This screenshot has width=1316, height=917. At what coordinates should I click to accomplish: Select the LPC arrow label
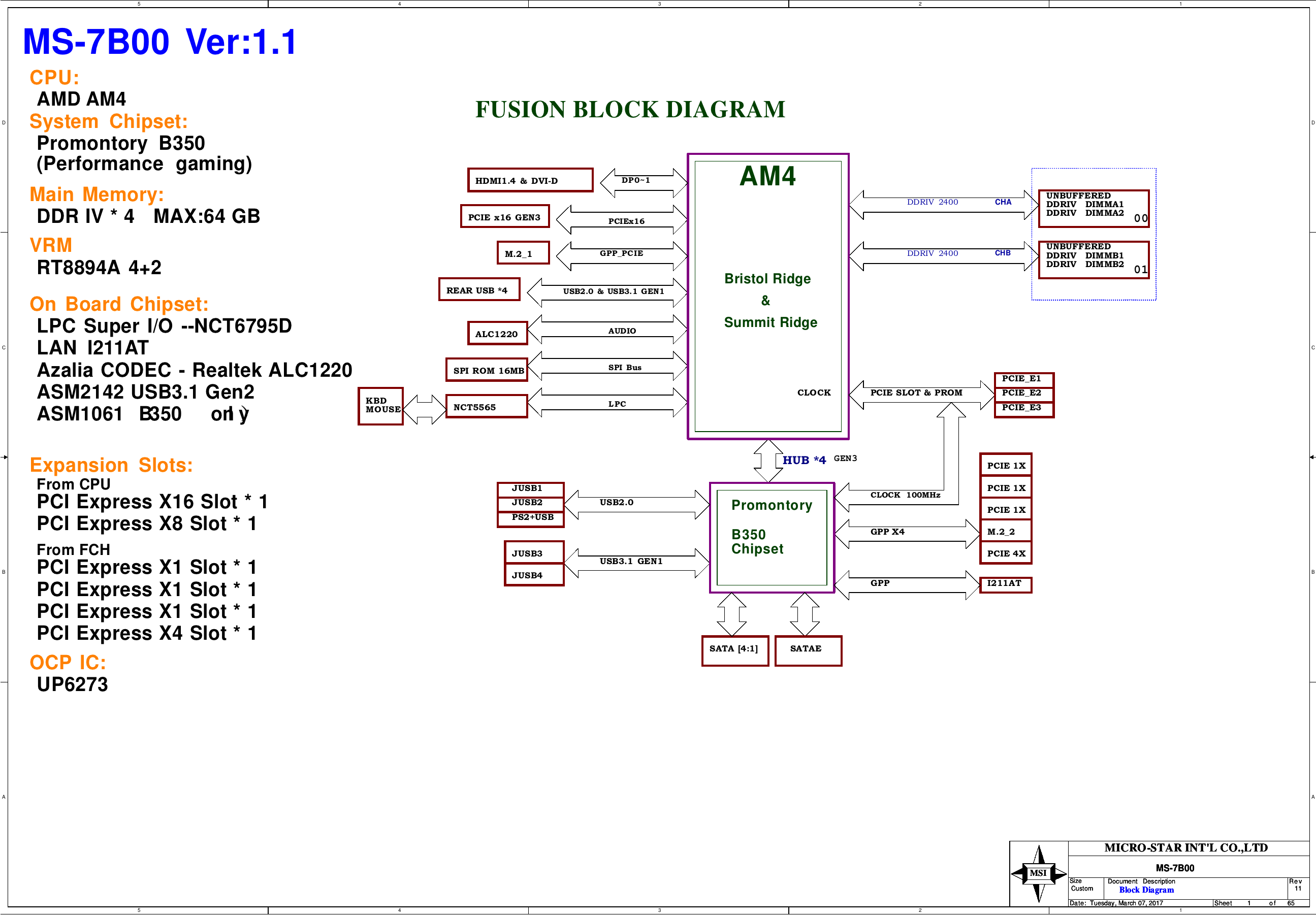(x=617, y=404)
